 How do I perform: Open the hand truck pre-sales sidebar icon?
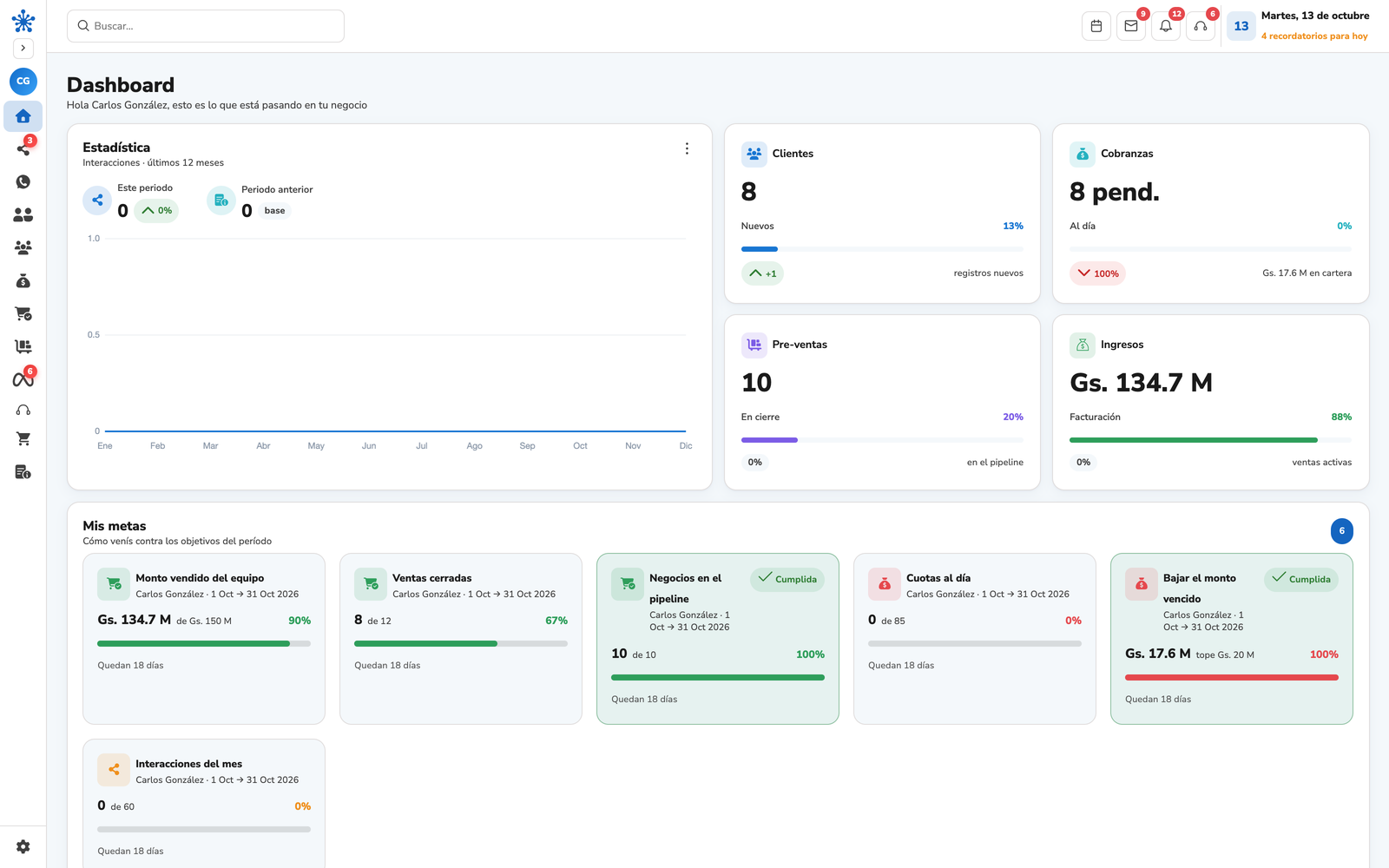click(23, 346)
